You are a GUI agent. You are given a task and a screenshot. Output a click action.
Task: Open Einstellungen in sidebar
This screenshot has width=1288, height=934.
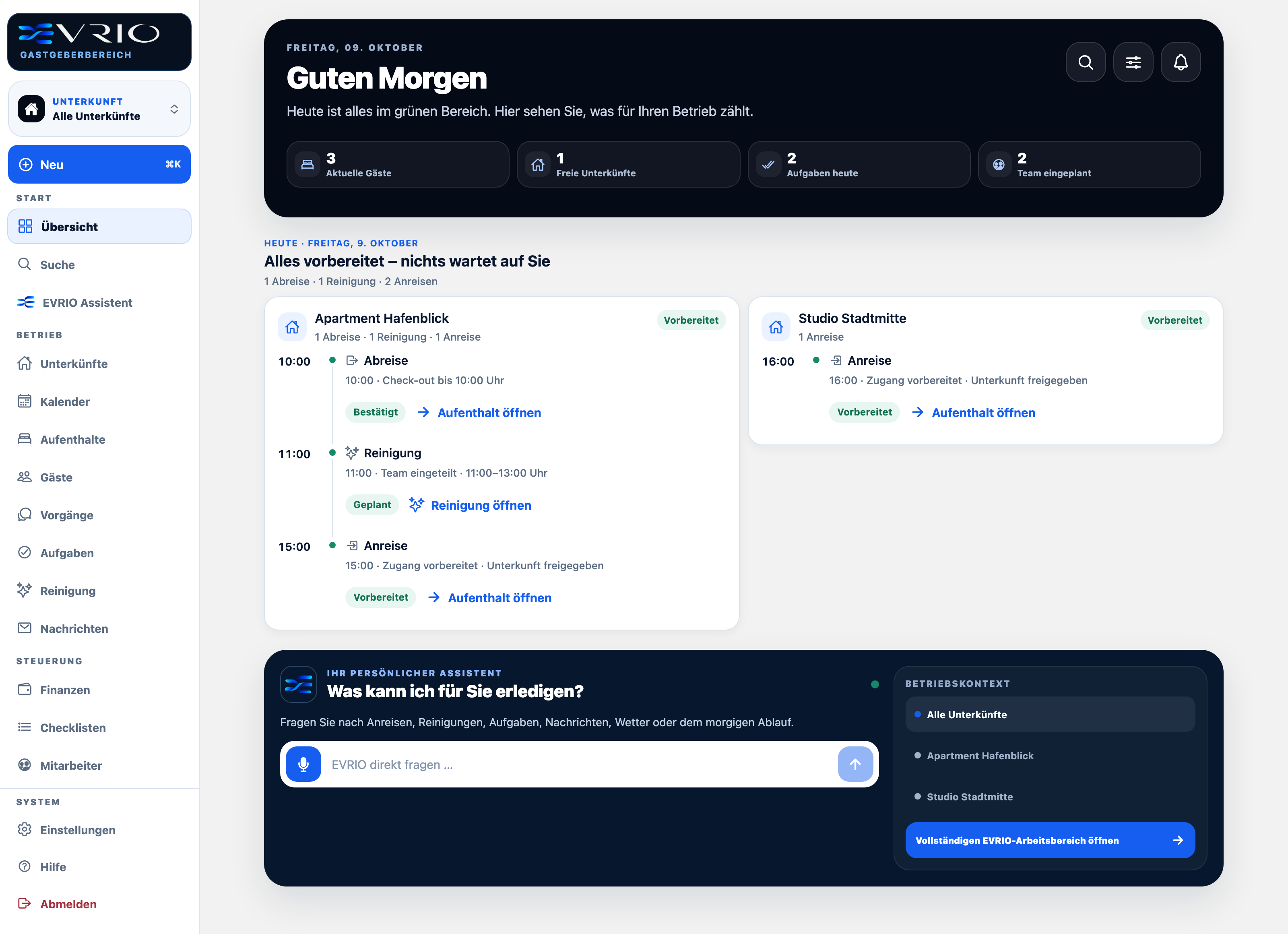[x=99, y=829]
